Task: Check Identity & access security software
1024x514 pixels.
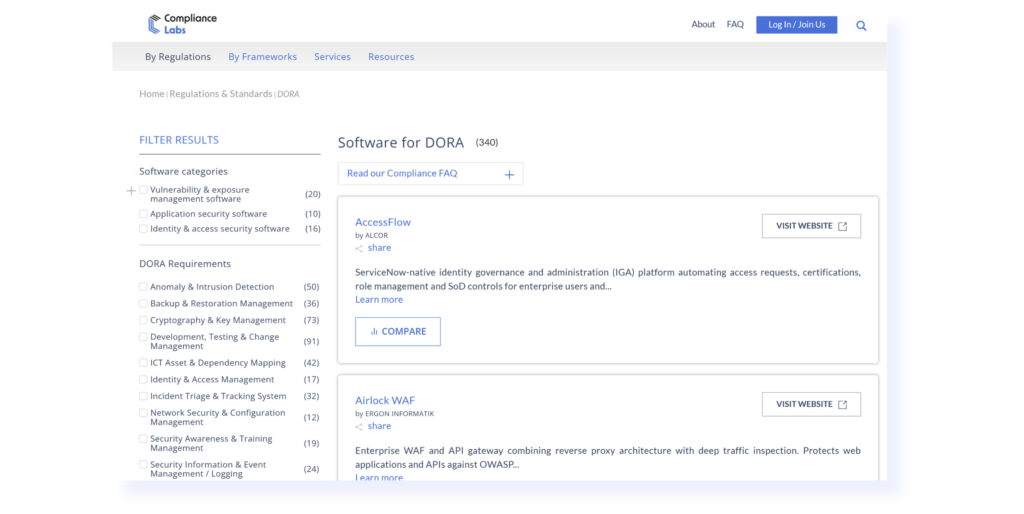Action: click(x=143, y=229)
